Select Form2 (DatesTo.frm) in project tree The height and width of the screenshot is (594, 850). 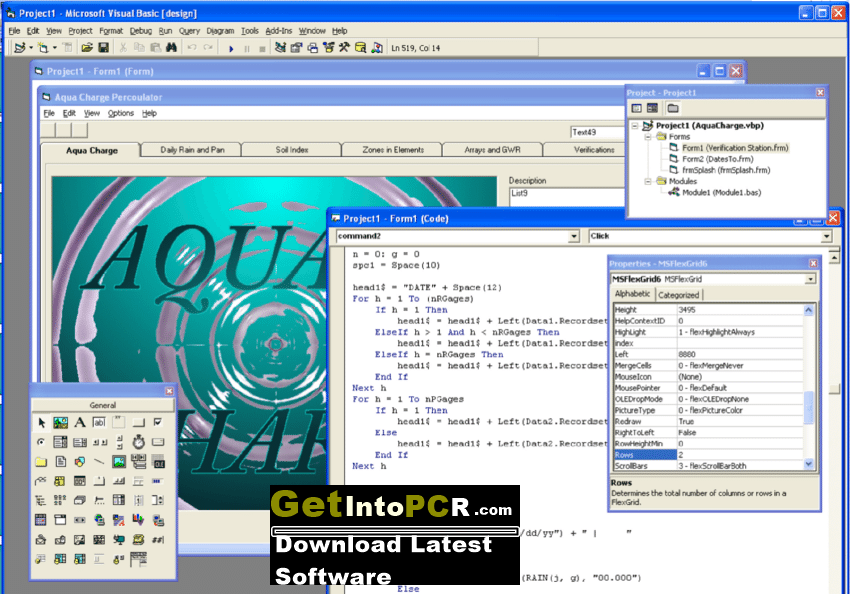[x=717, y=159]
